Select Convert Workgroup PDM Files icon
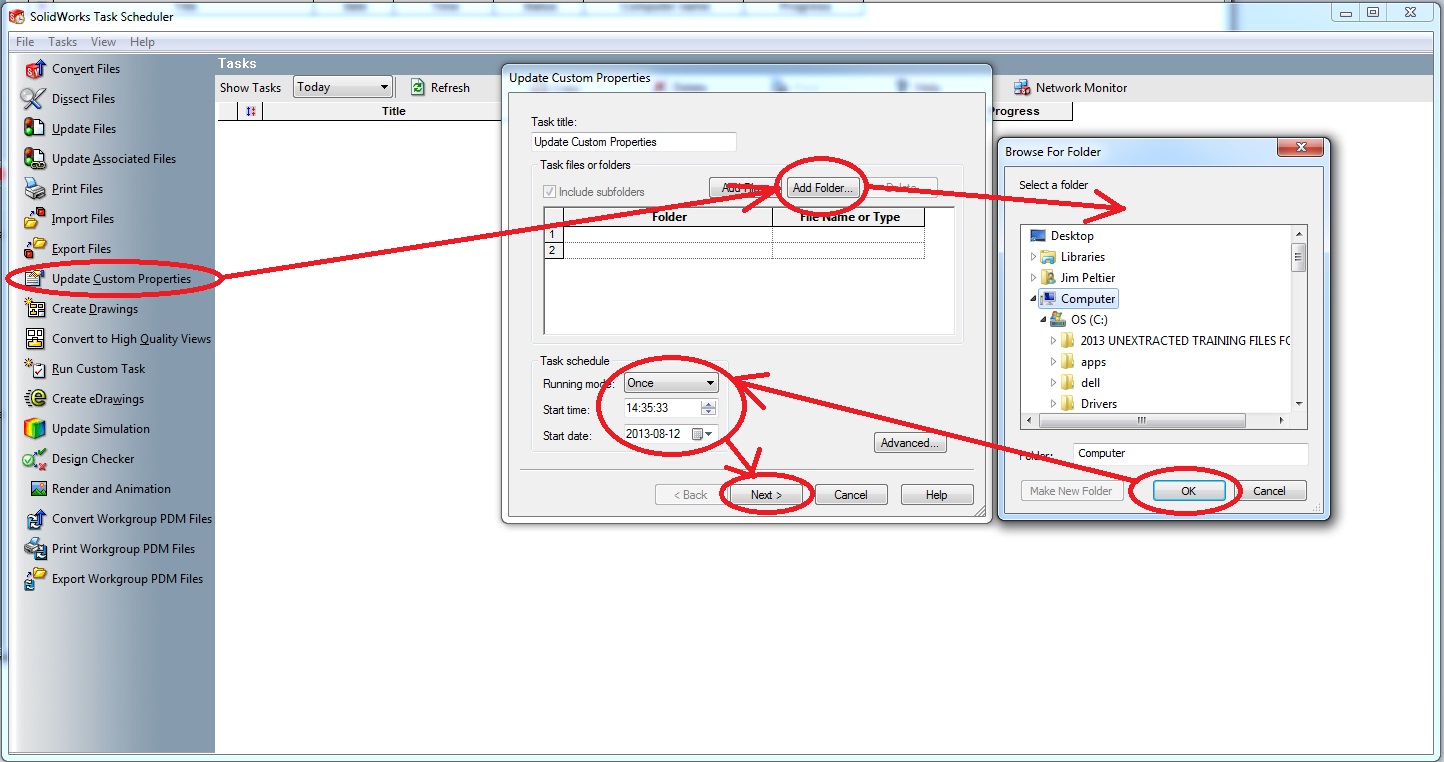 pos(35,519)
